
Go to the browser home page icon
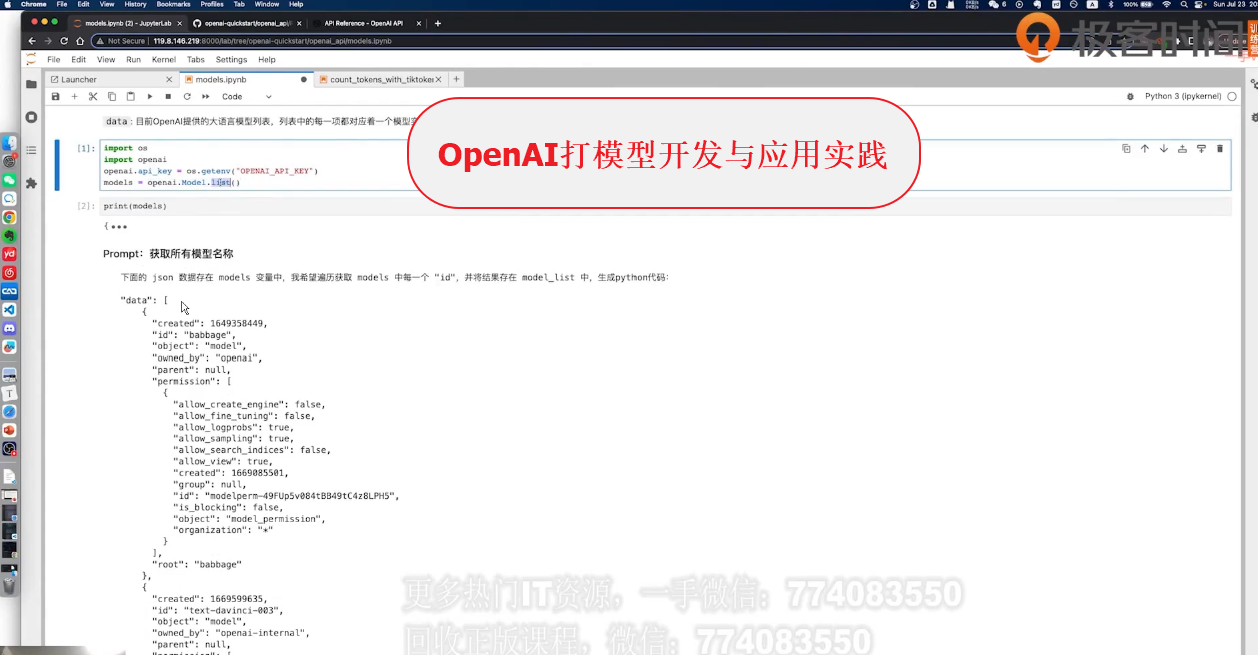80,41
